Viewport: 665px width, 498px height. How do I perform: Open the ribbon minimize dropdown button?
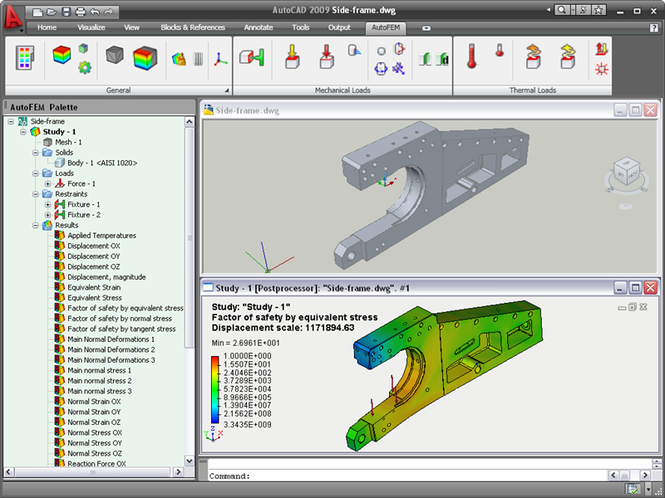tap(426, 28)
